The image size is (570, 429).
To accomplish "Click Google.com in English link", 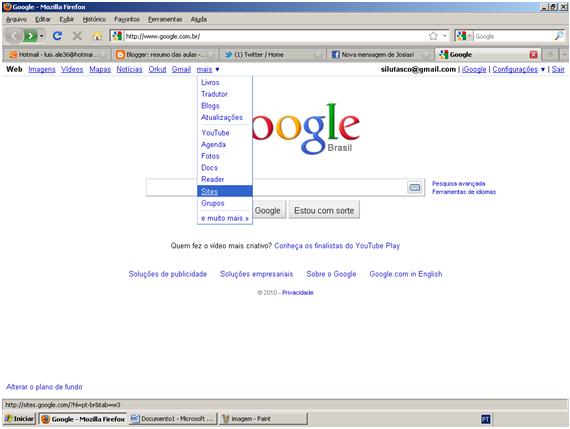I will (406, 274).
